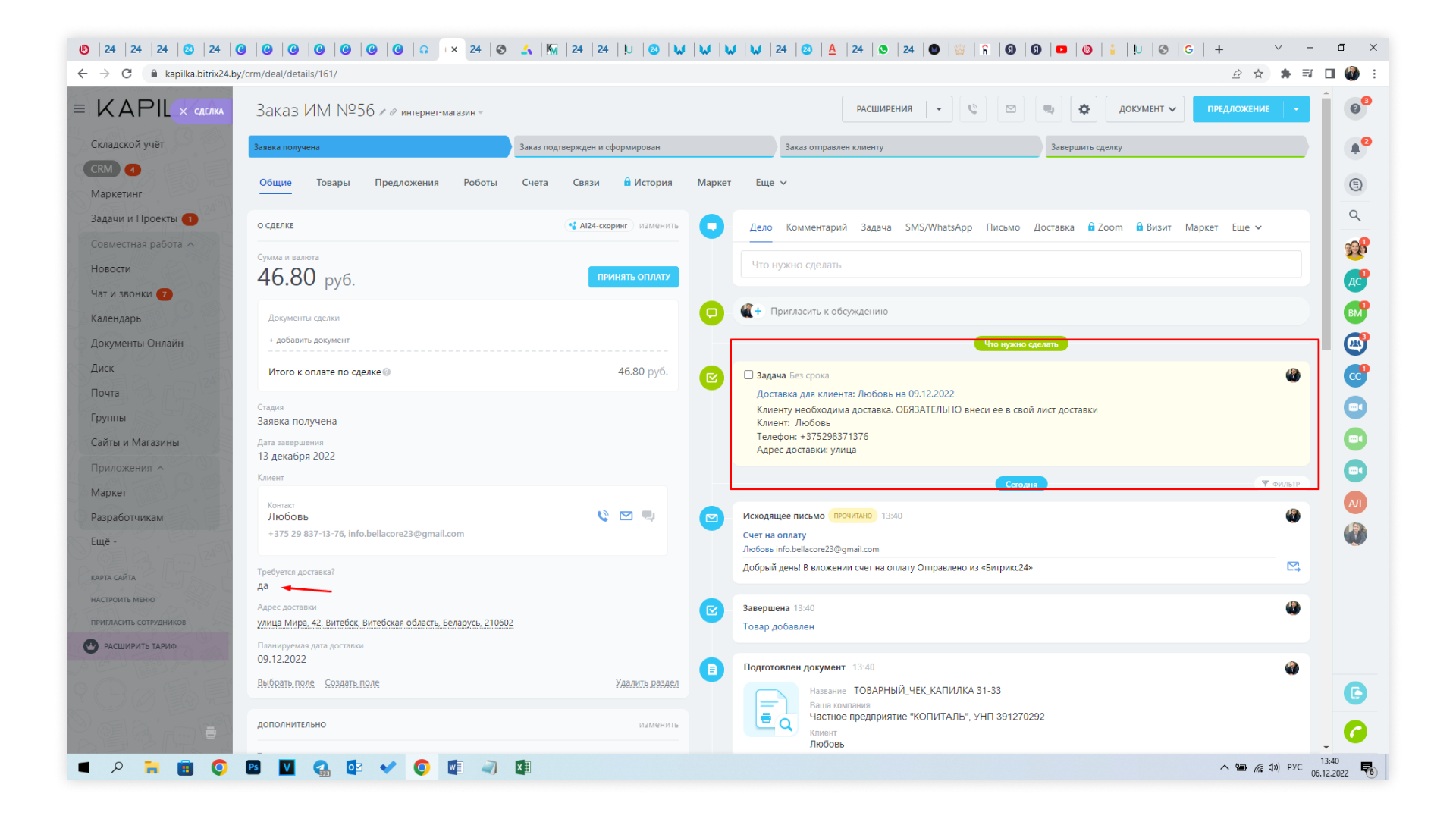
Task: Expand the Еще menu in deal tabs
Action: [x=771, y=183]
